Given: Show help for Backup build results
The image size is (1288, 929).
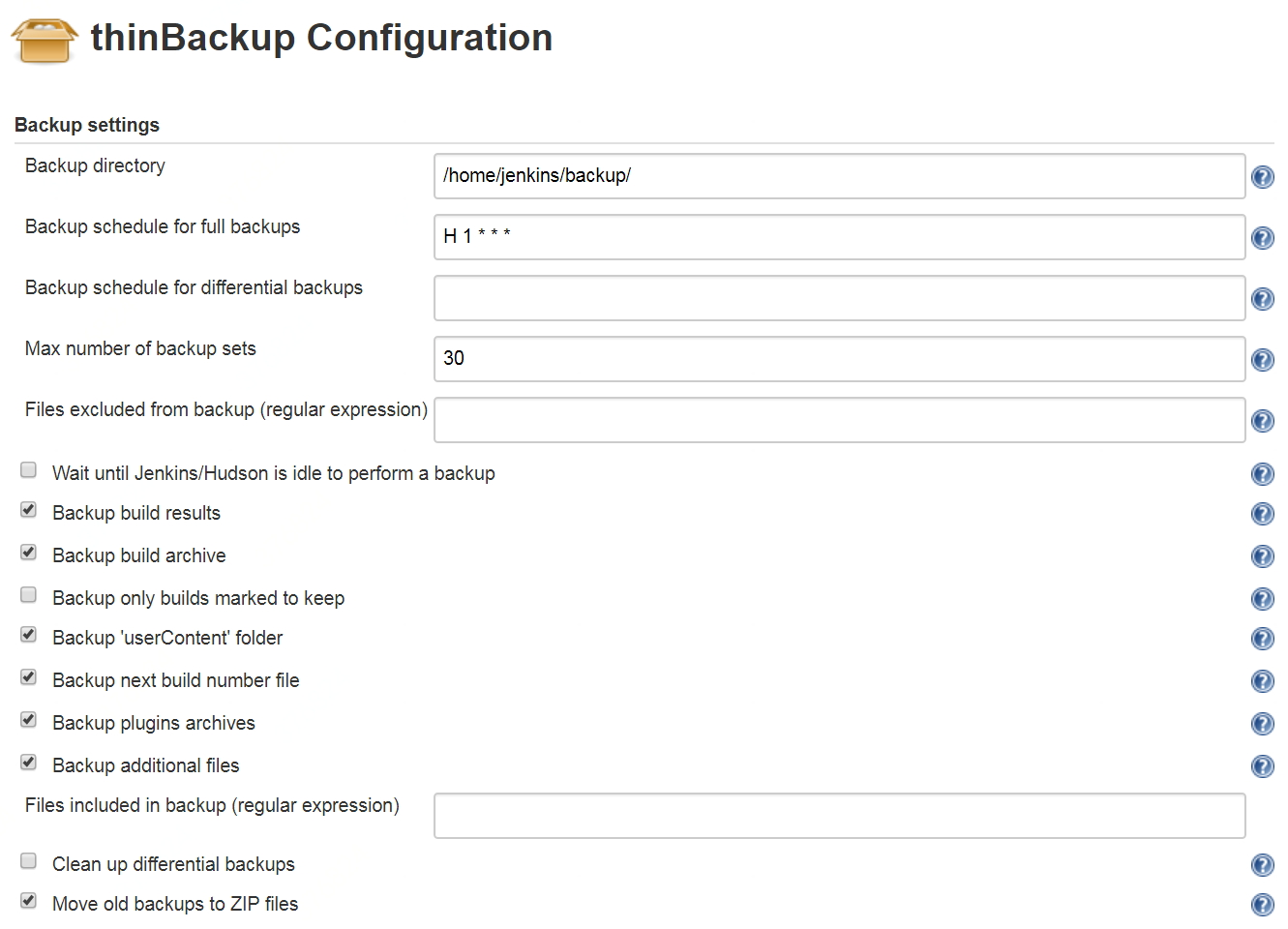Looking at the screenshot, I should click(1262, 514).
